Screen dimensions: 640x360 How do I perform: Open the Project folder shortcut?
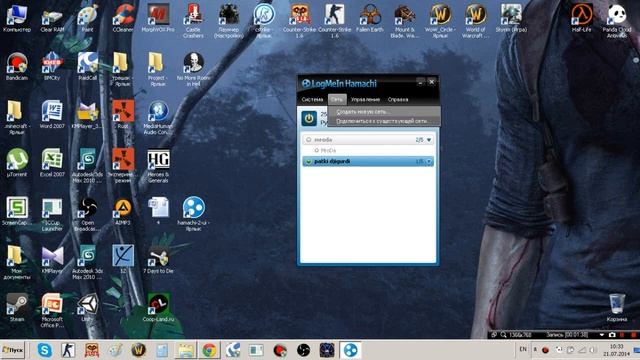click(158, 69)
